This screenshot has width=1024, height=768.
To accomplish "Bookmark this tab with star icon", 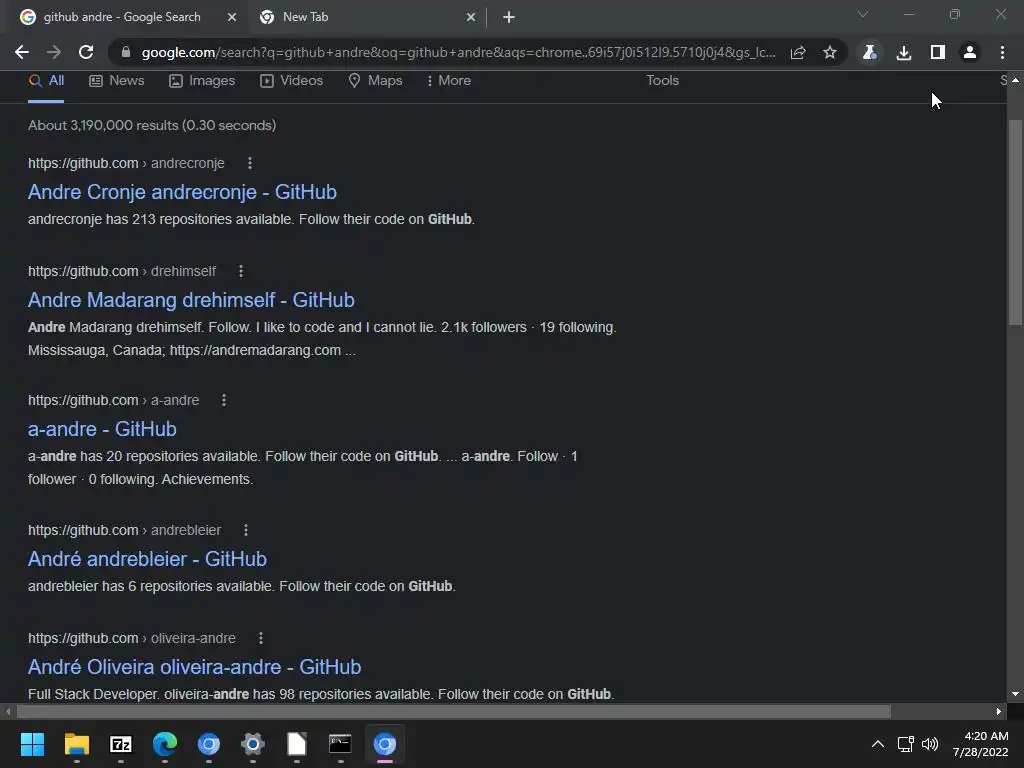I will tap(829, 52).
